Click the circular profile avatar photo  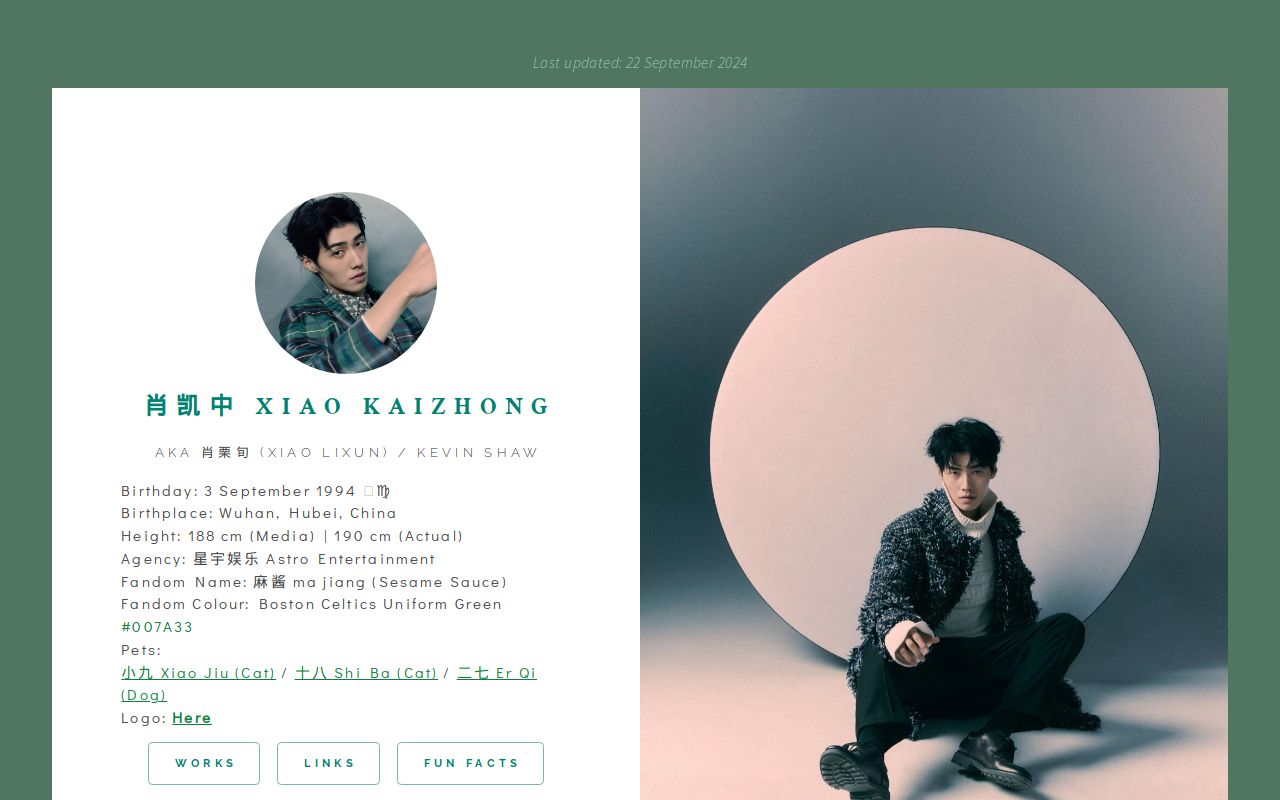point(346,283)
